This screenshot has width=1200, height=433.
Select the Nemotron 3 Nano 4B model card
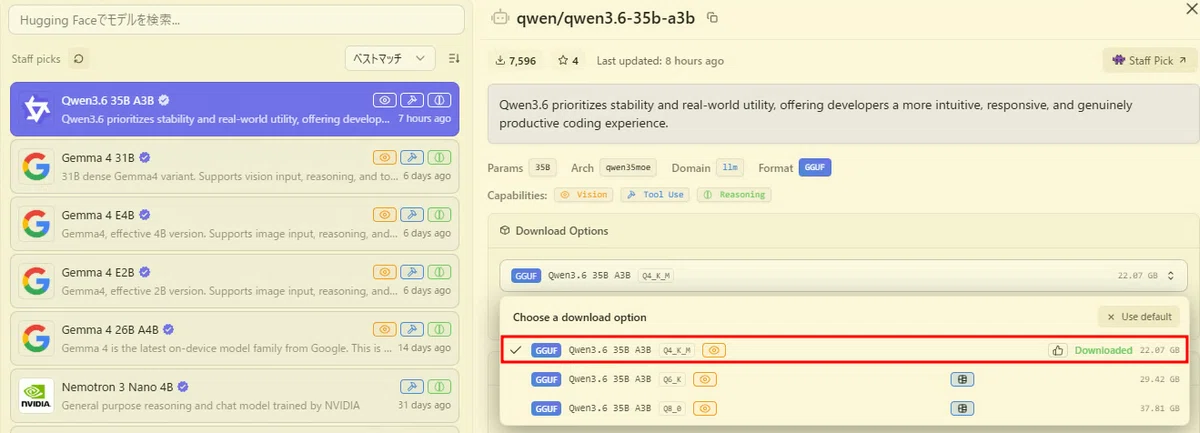point(235,394)
